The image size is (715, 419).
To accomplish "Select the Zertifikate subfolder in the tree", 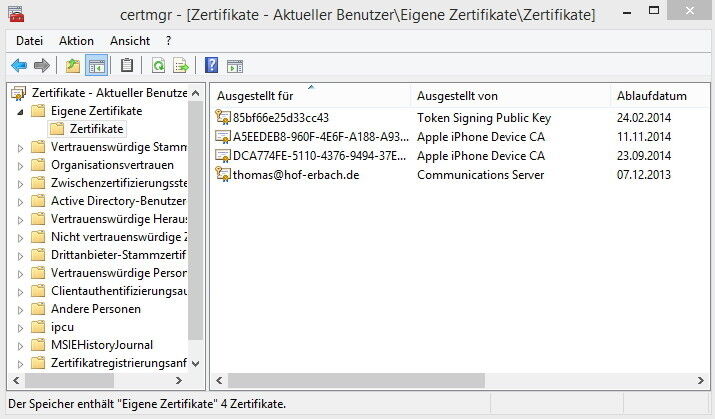I will pos(96,129).
